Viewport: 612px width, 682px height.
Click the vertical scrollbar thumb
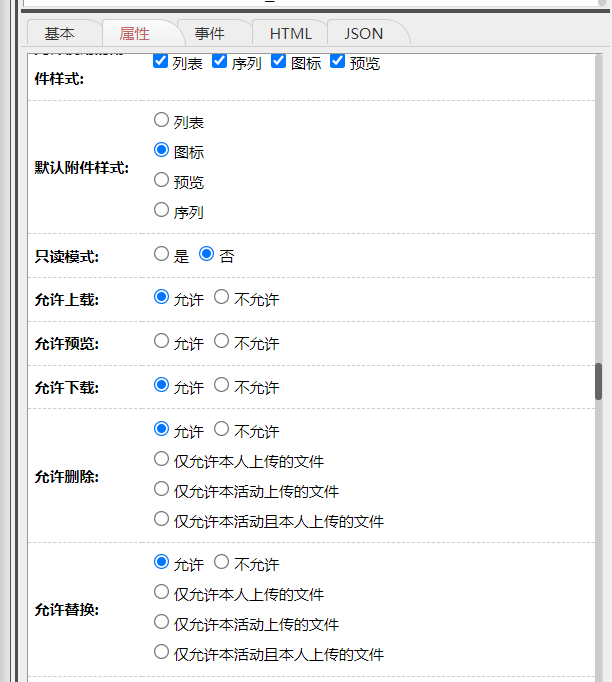(599, 381)
